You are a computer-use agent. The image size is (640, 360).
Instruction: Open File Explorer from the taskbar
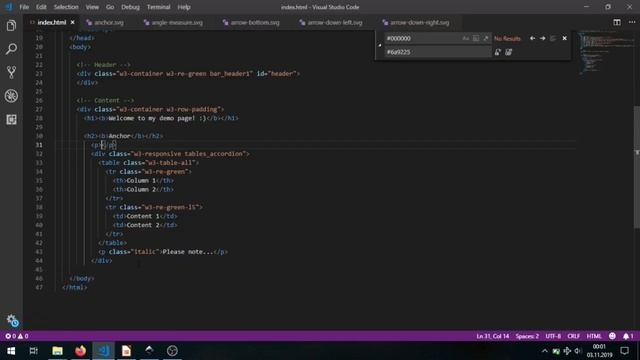(57, 351)
